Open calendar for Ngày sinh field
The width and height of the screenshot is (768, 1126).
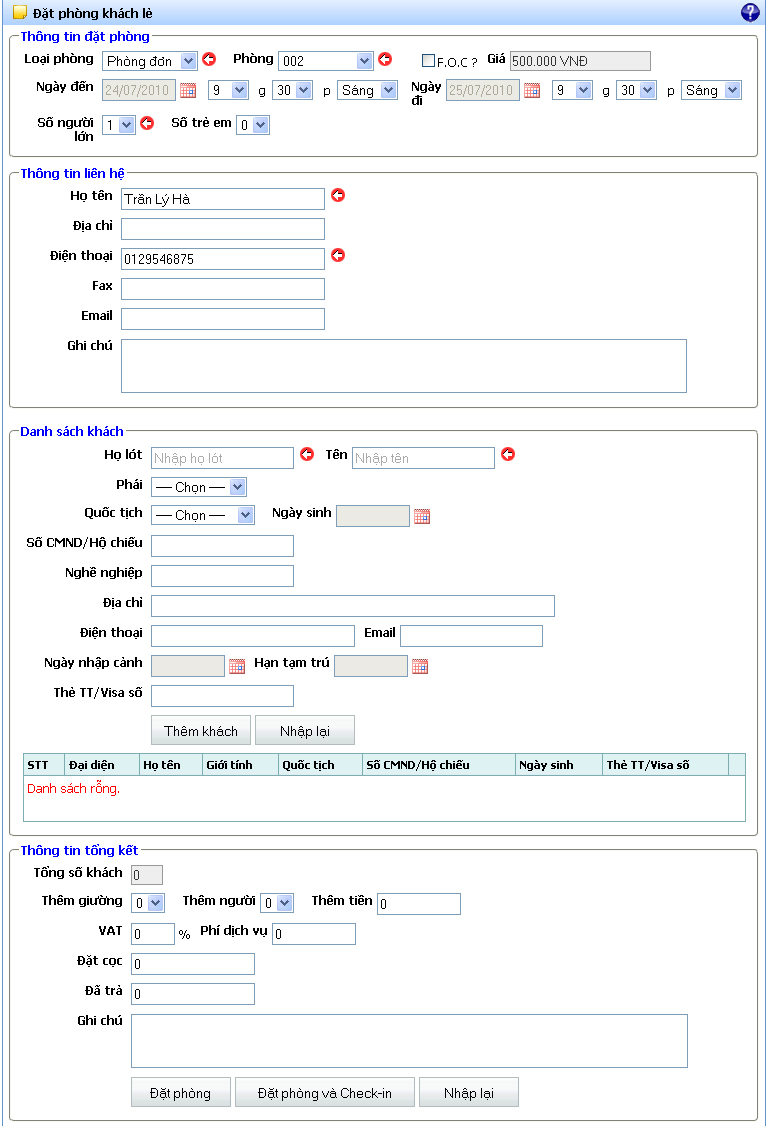click(422, 516)
